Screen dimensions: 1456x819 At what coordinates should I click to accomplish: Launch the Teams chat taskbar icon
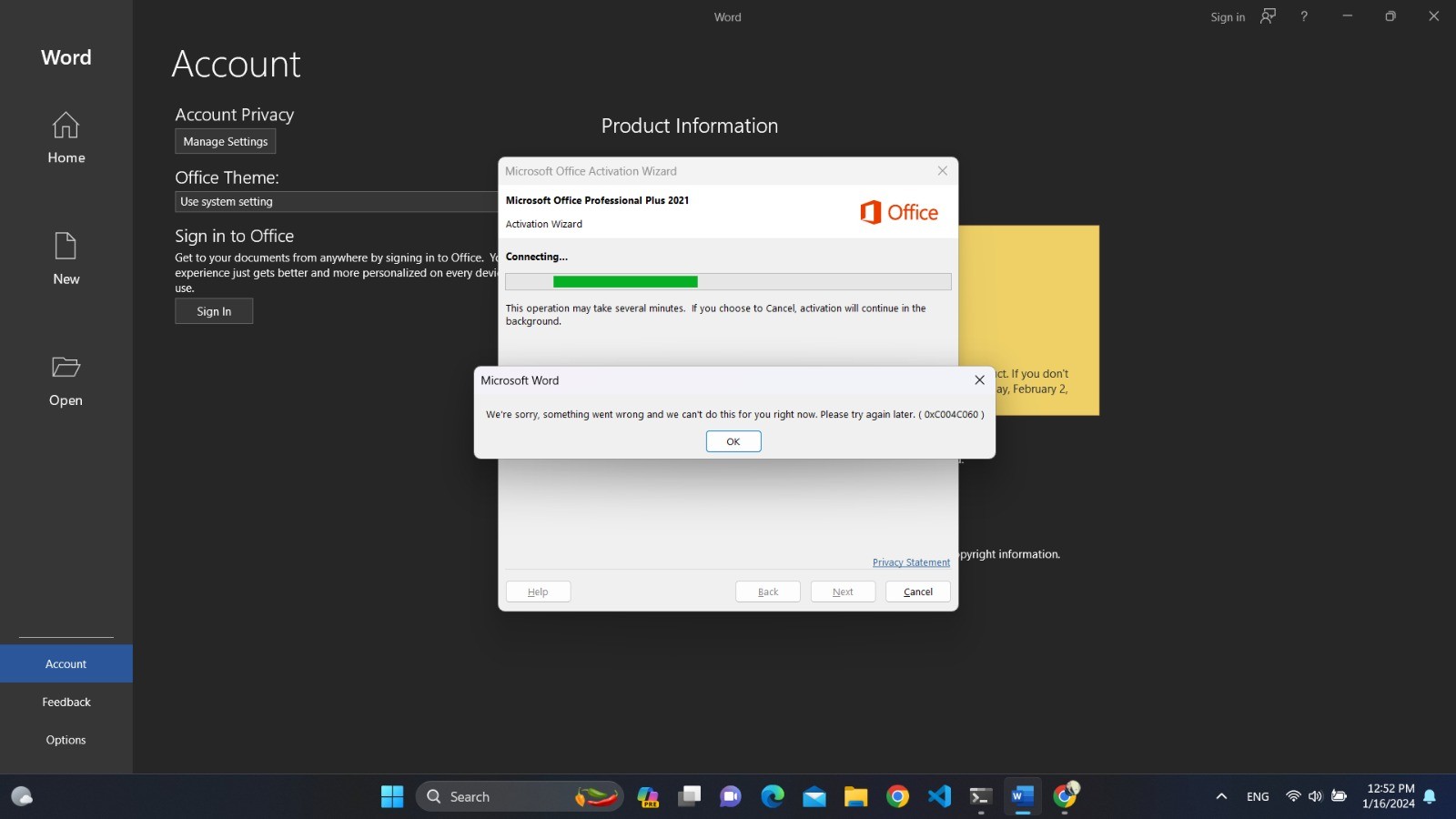coord(731,796)
